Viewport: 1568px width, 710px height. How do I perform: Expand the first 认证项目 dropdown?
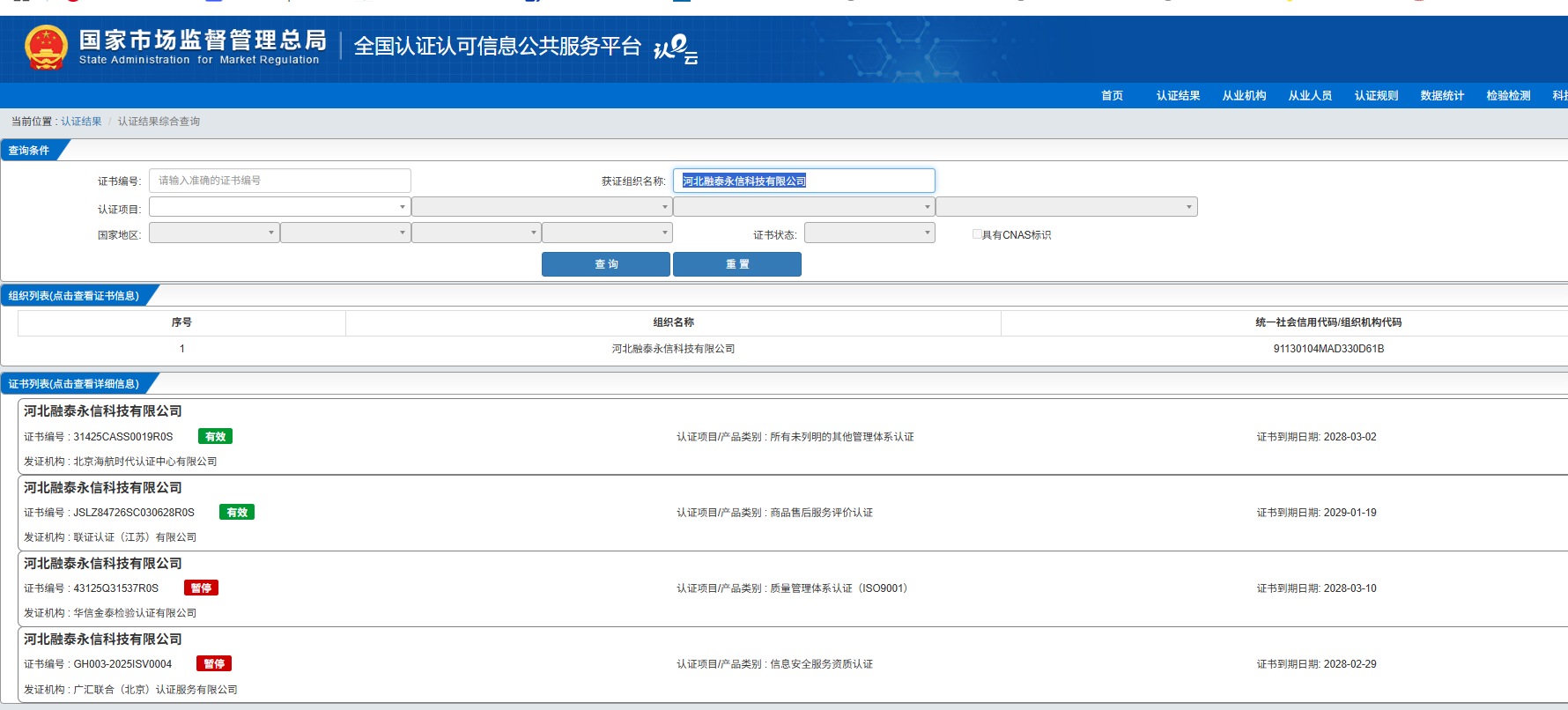click(x=279, y=207)
